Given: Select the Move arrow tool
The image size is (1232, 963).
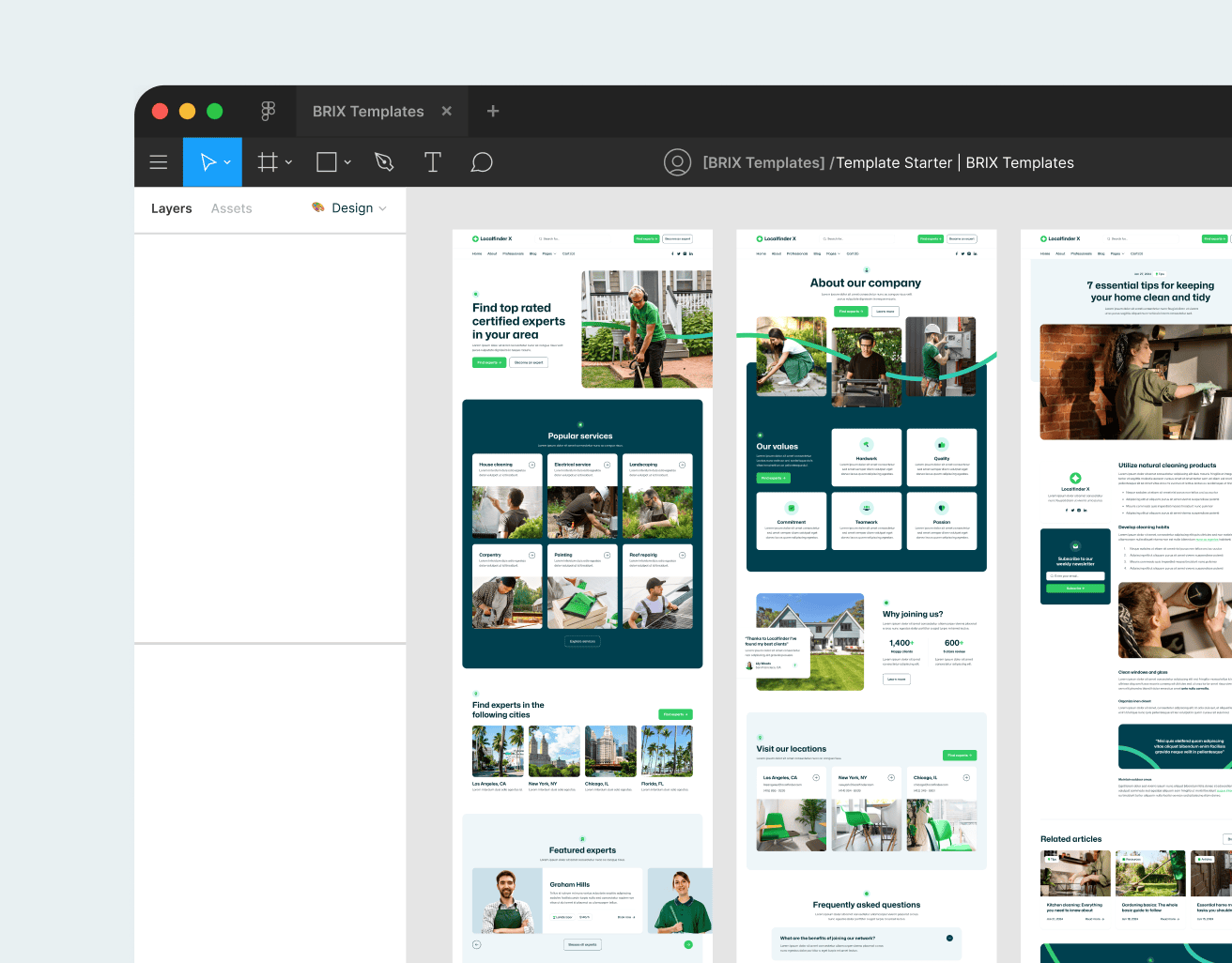Looking at the screenshot, I should click(208, 162).
